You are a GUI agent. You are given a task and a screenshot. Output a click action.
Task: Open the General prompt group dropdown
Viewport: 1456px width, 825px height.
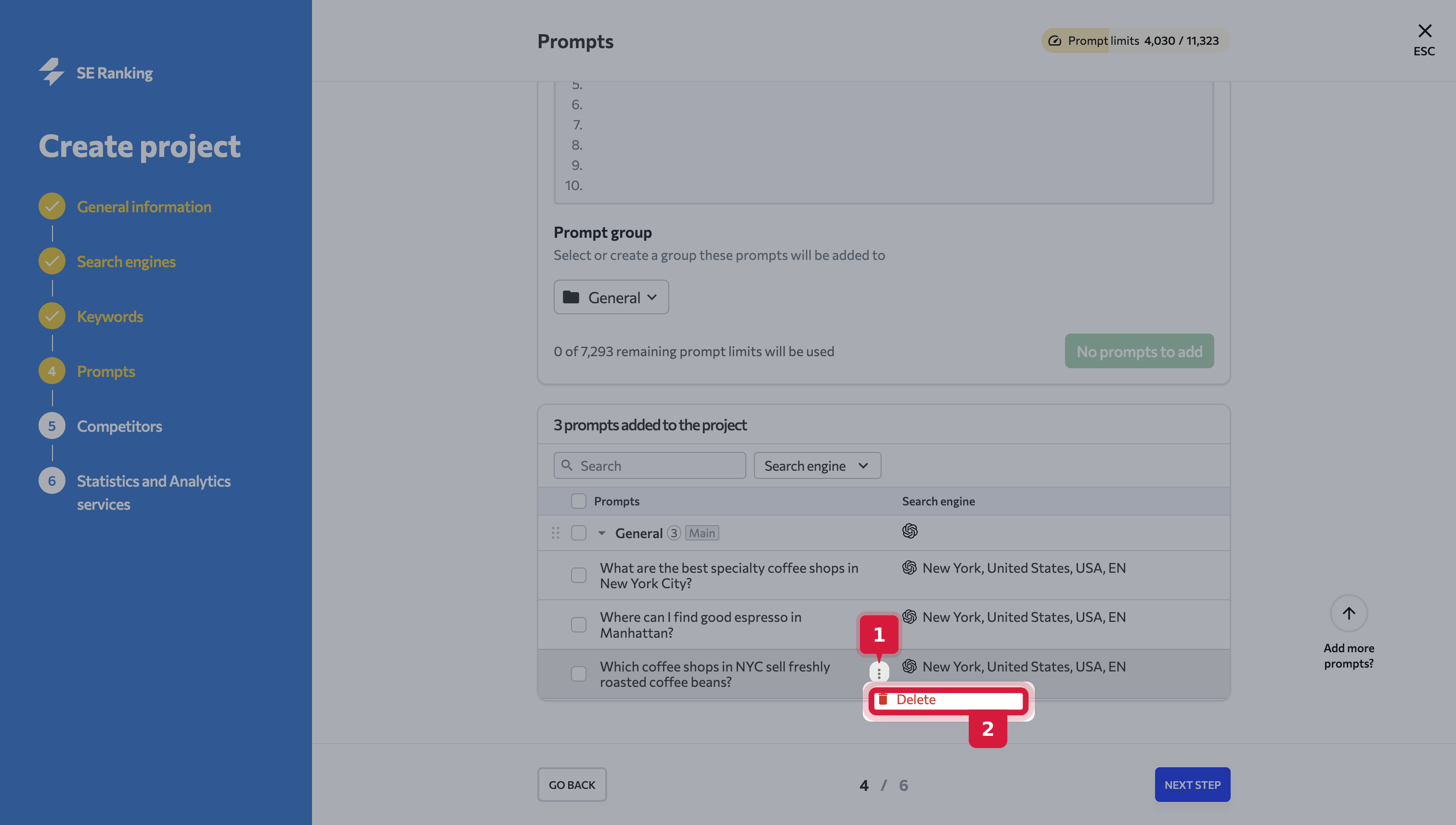click(x=611, y=297)
